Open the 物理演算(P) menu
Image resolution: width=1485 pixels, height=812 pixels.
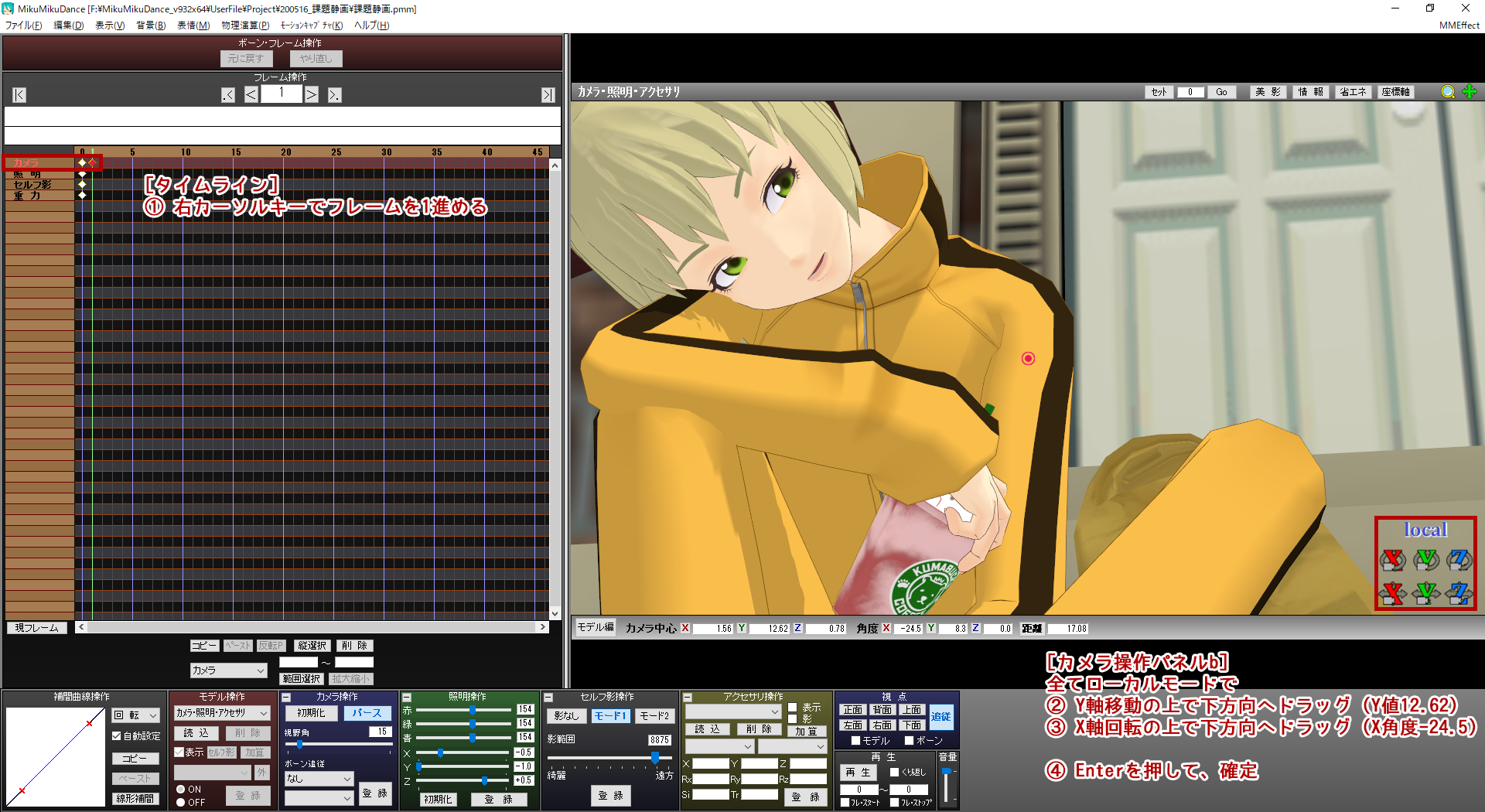(245, 26)
